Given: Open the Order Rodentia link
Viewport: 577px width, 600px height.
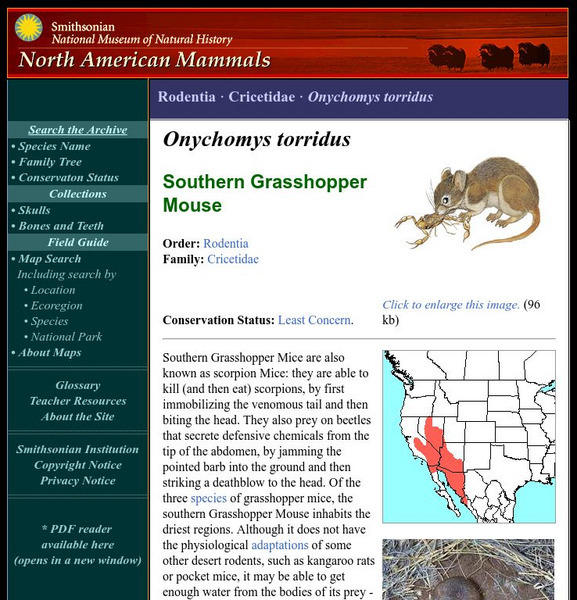Looking at the screenshot, I should (x=226, y=243).
